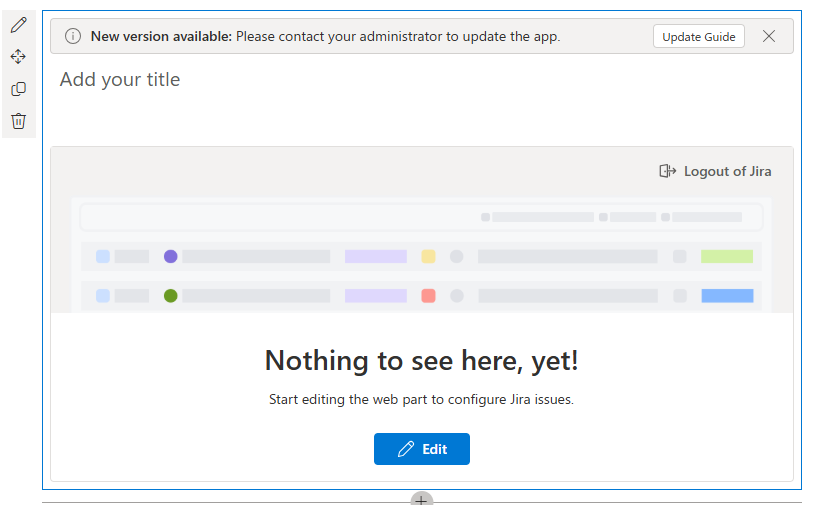Open the Update Guide

click(x=699, y=36)
